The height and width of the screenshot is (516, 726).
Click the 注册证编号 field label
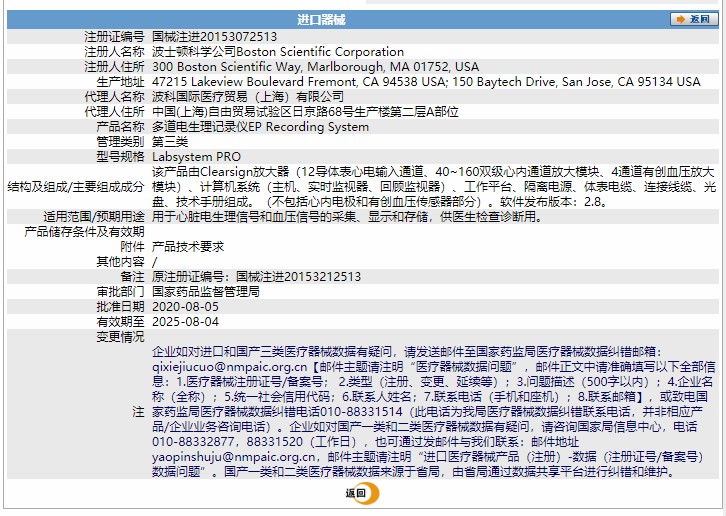(114, 37)
